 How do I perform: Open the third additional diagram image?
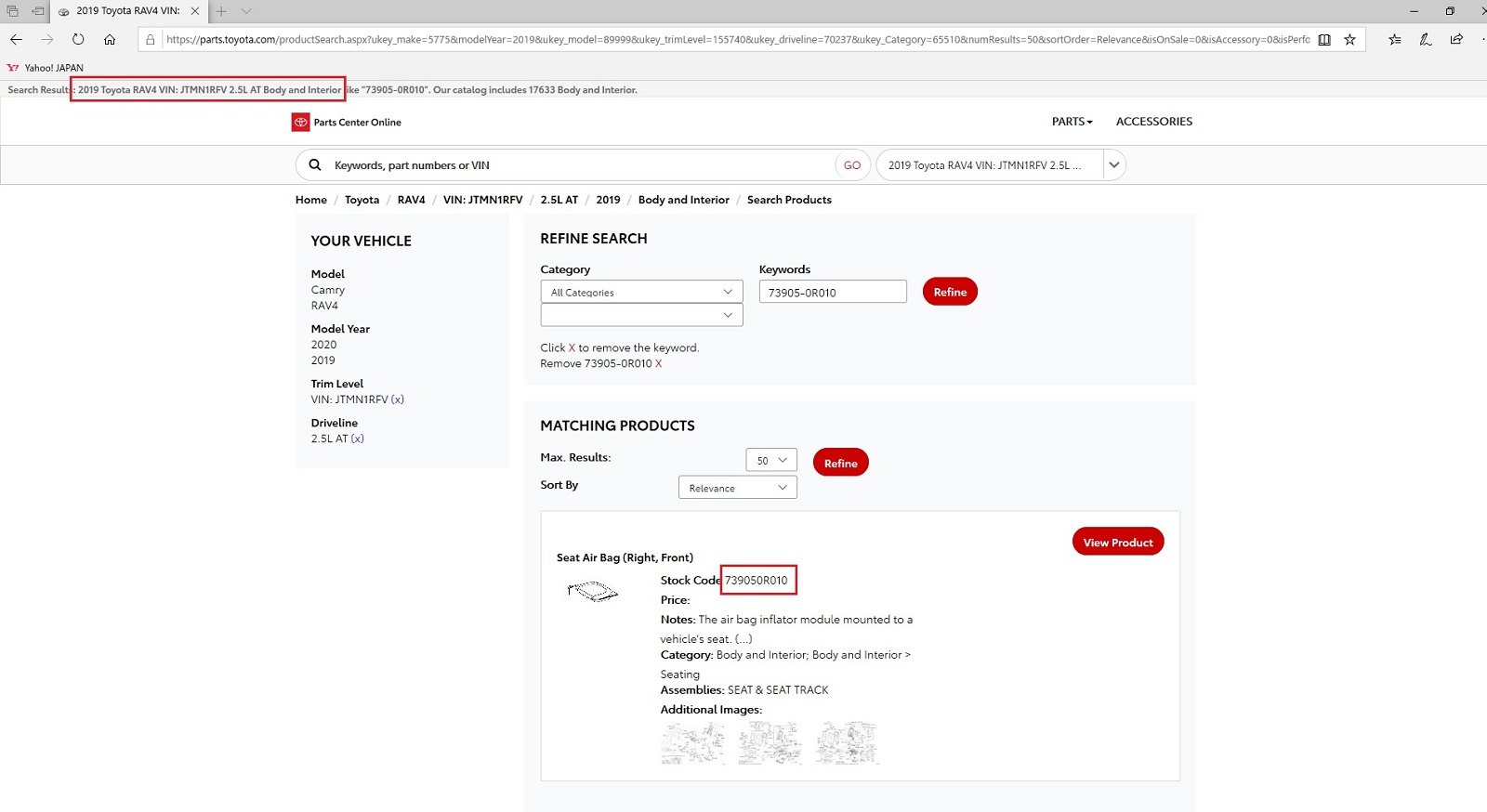(x=847, y=743)
